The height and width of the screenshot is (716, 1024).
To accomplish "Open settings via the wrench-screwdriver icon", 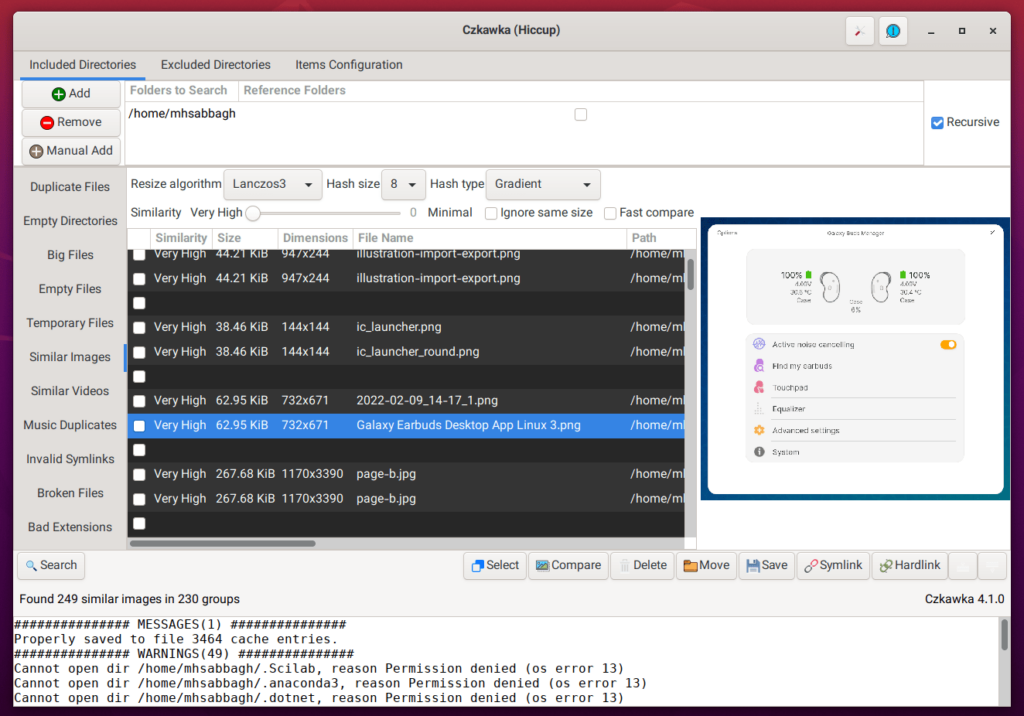I will [x=859, y=31].
